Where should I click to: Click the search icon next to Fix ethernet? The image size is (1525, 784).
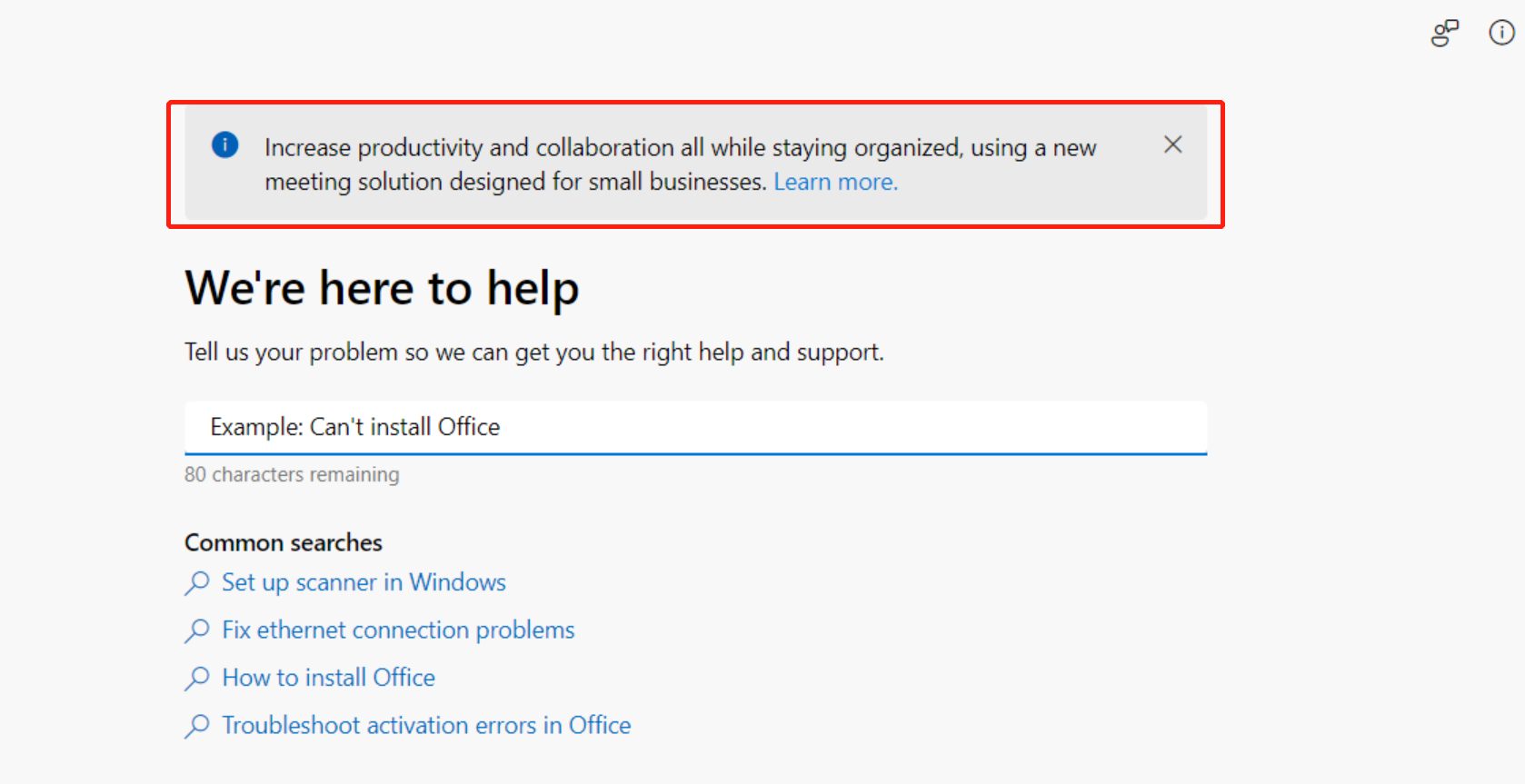[197, 630]
